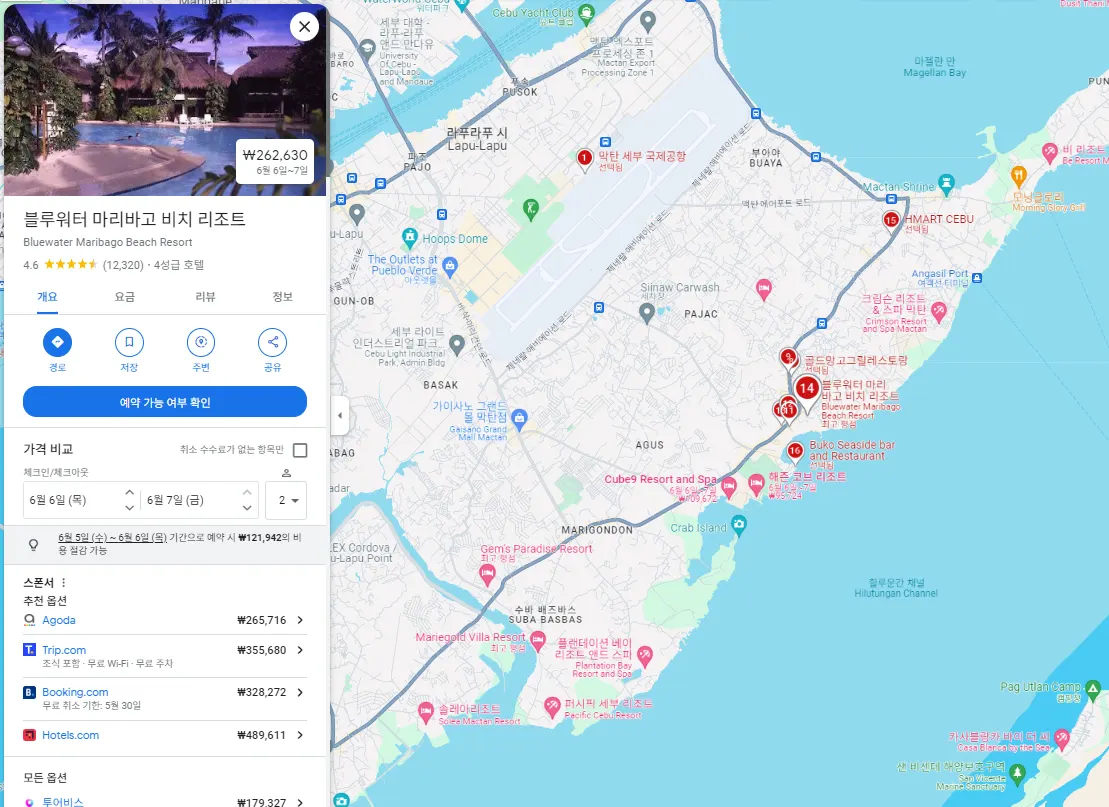This screenshot has width=1109, height=807.
Task: Expand the Agoda price option chevron
Action: (301, 620)
